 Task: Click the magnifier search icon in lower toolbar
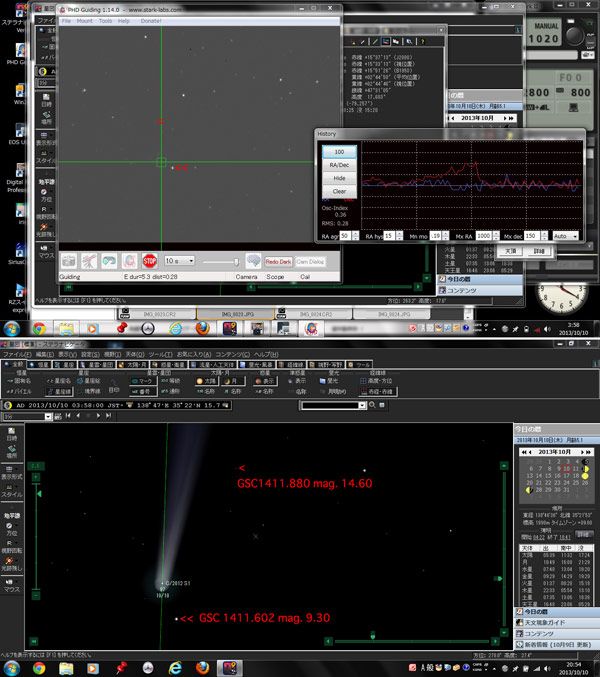coord(372,405)
